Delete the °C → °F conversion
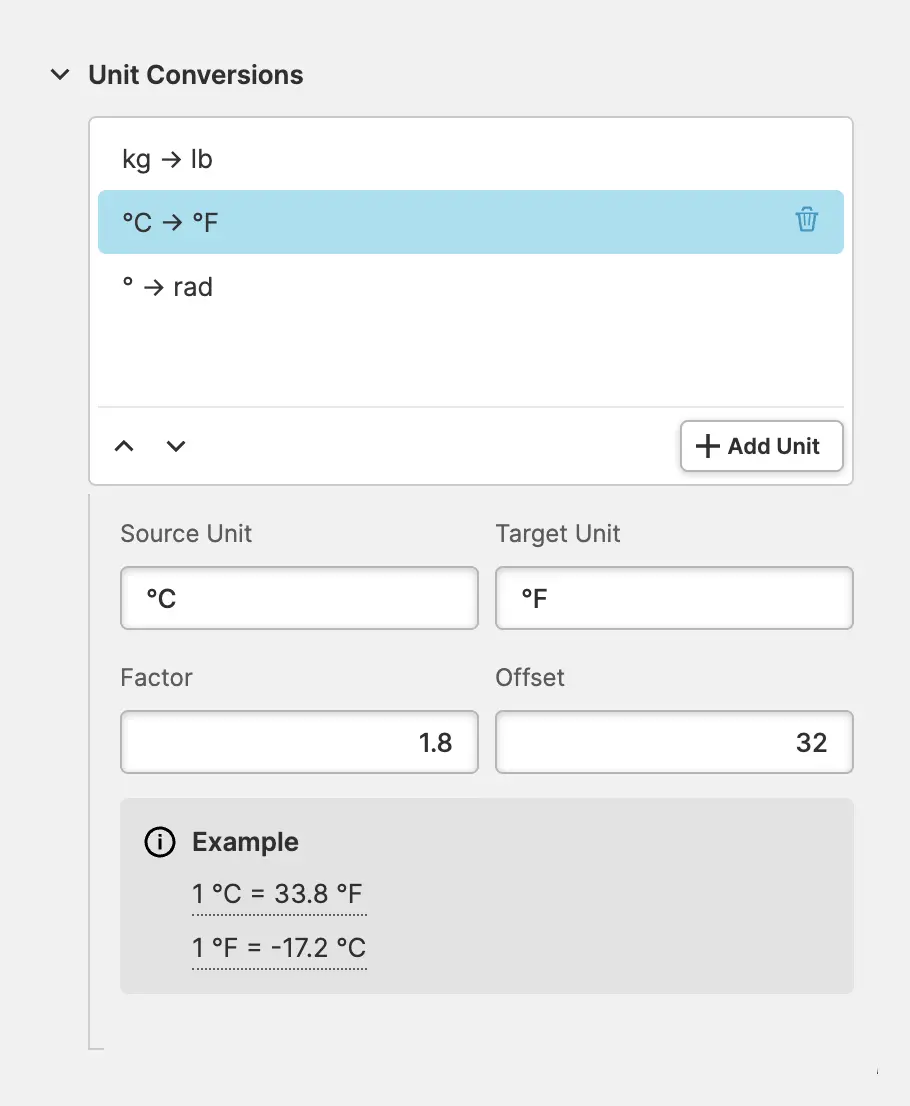This screenshot has width=910, height=1106. [x=806, y=221]
